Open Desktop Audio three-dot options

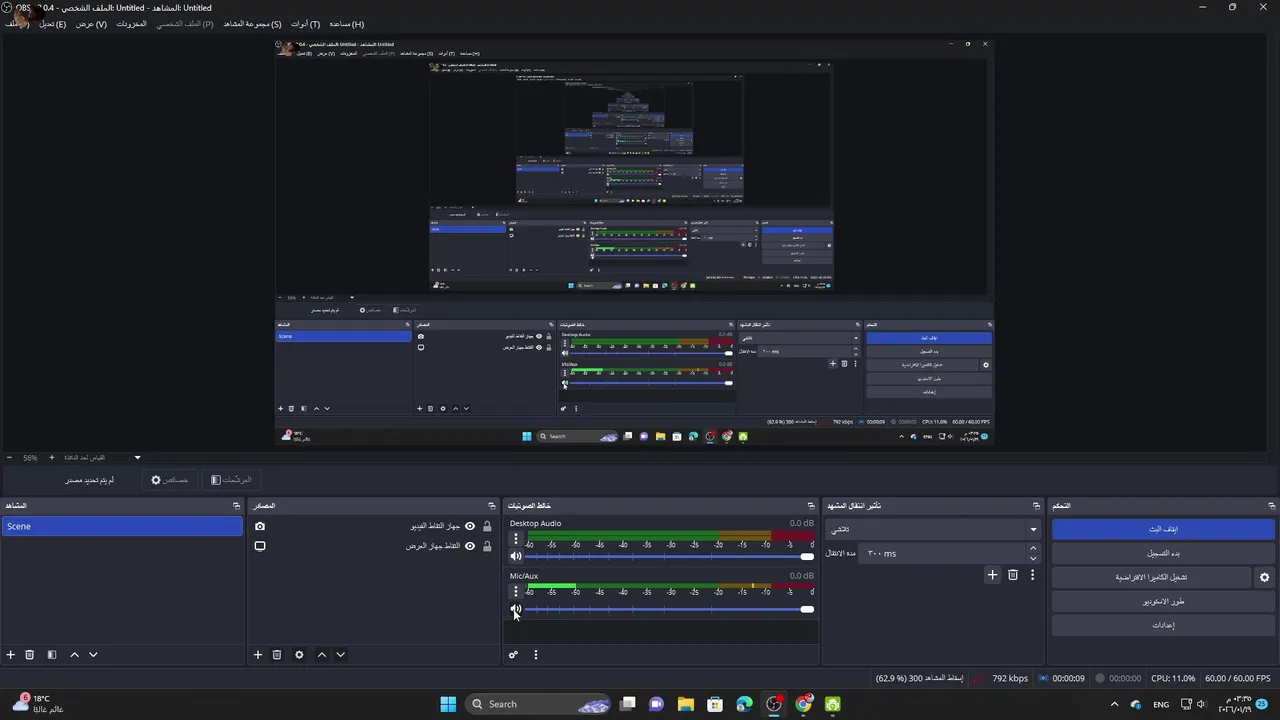[x=516, y=539]
